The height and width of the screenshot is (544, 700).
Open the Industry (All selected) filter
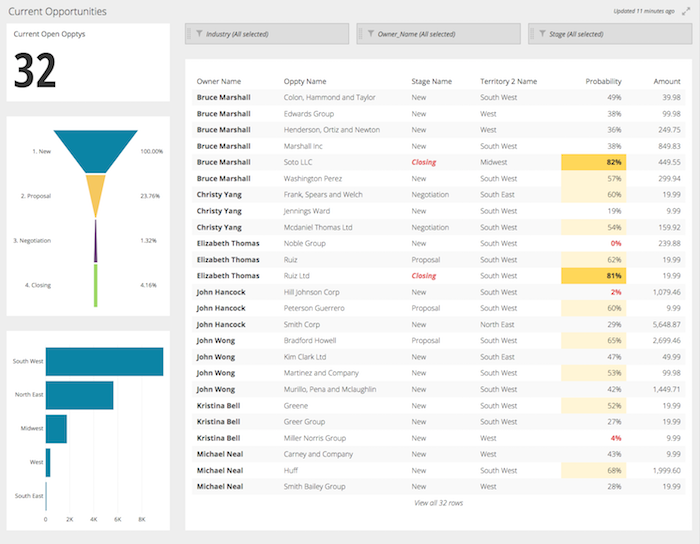(x=267, y=33)
